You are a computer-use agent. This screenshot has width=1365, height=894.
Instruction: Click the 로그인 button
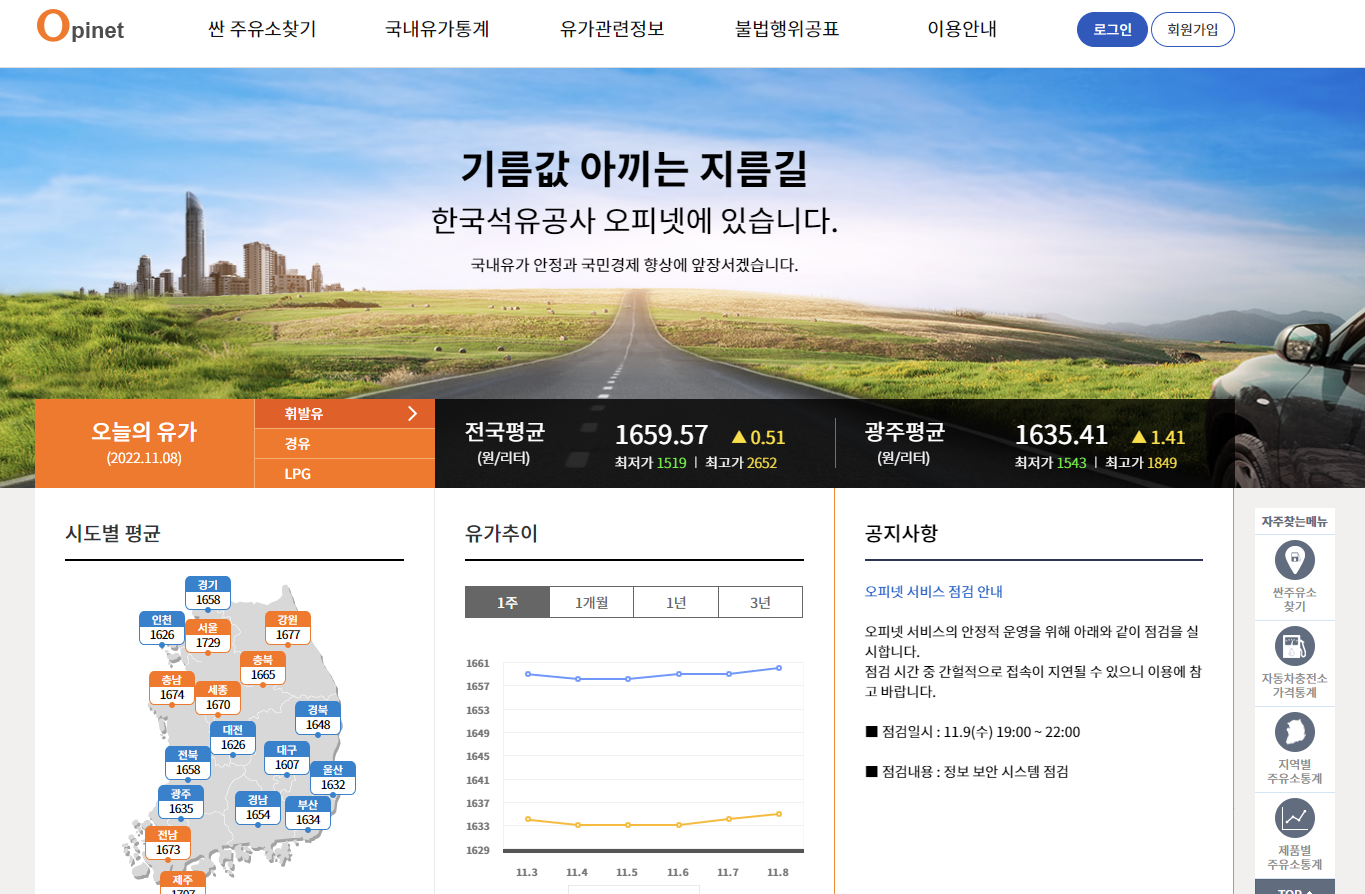1112,30
